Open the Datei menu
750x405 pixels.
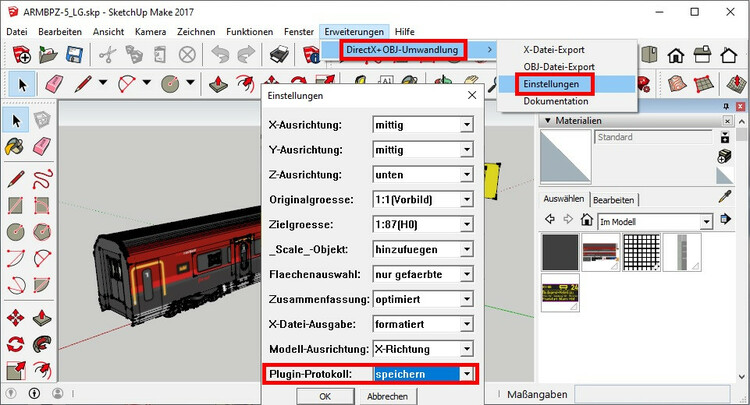(x=17, y=32)
